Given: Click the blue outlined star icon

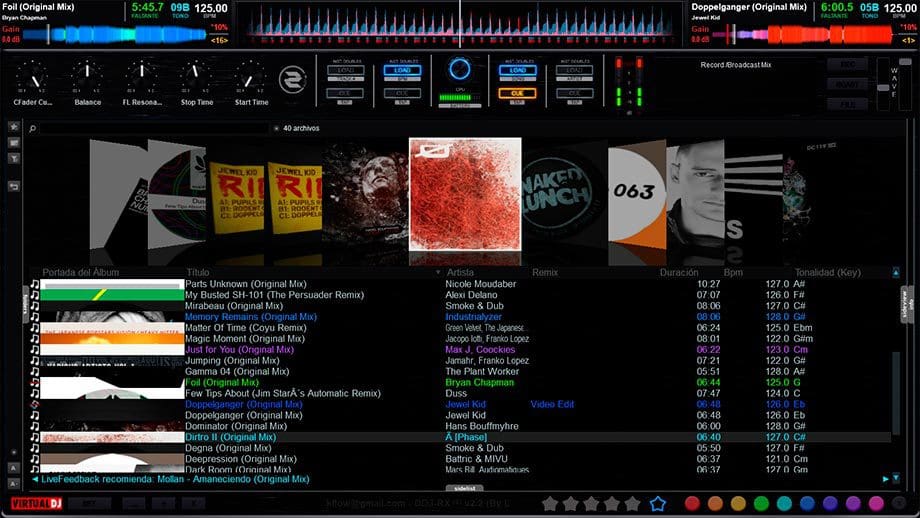Looking at the screenshot, I should (658, 503).
